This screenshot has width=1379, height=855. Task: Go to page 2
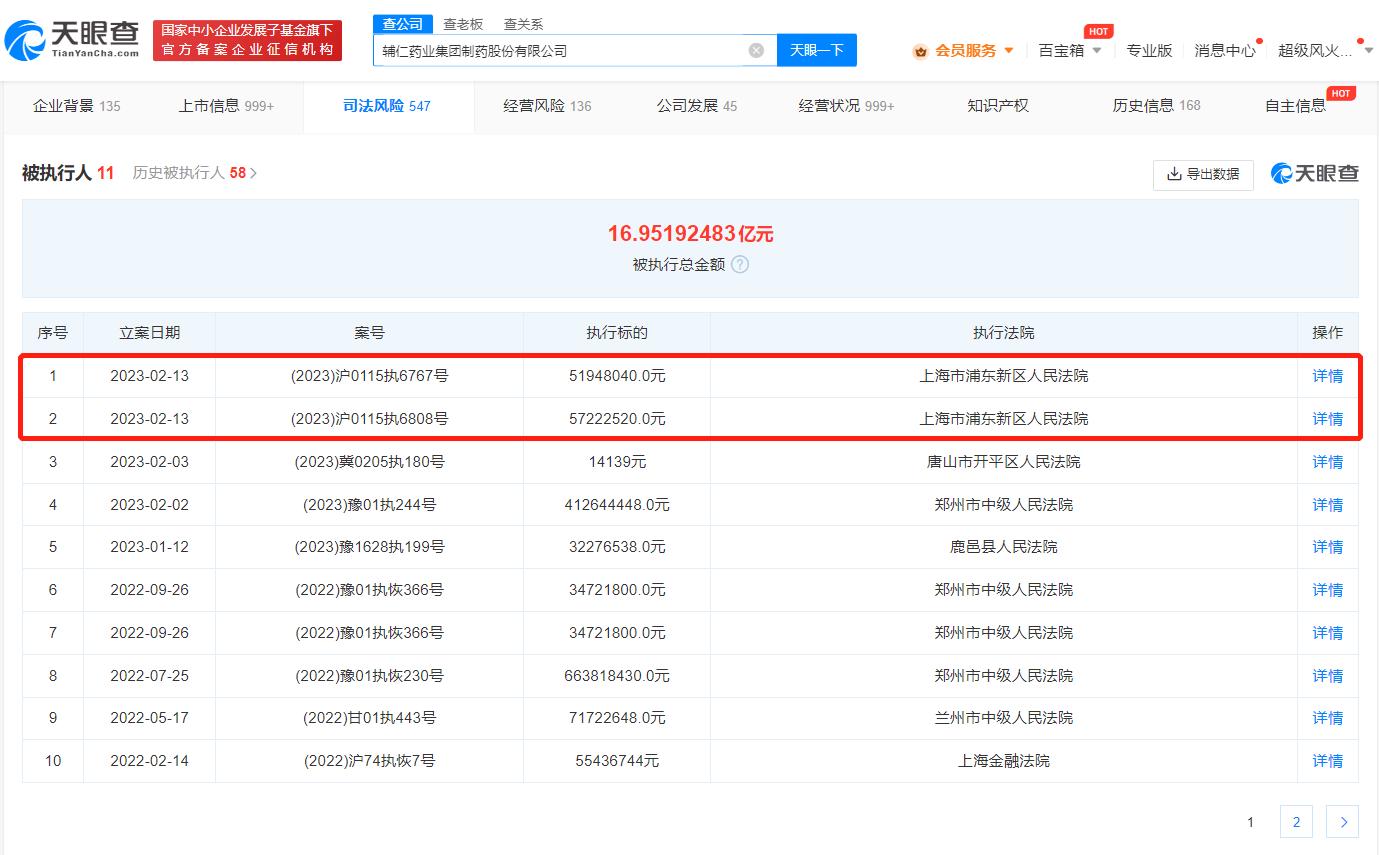pos(1296,822)
